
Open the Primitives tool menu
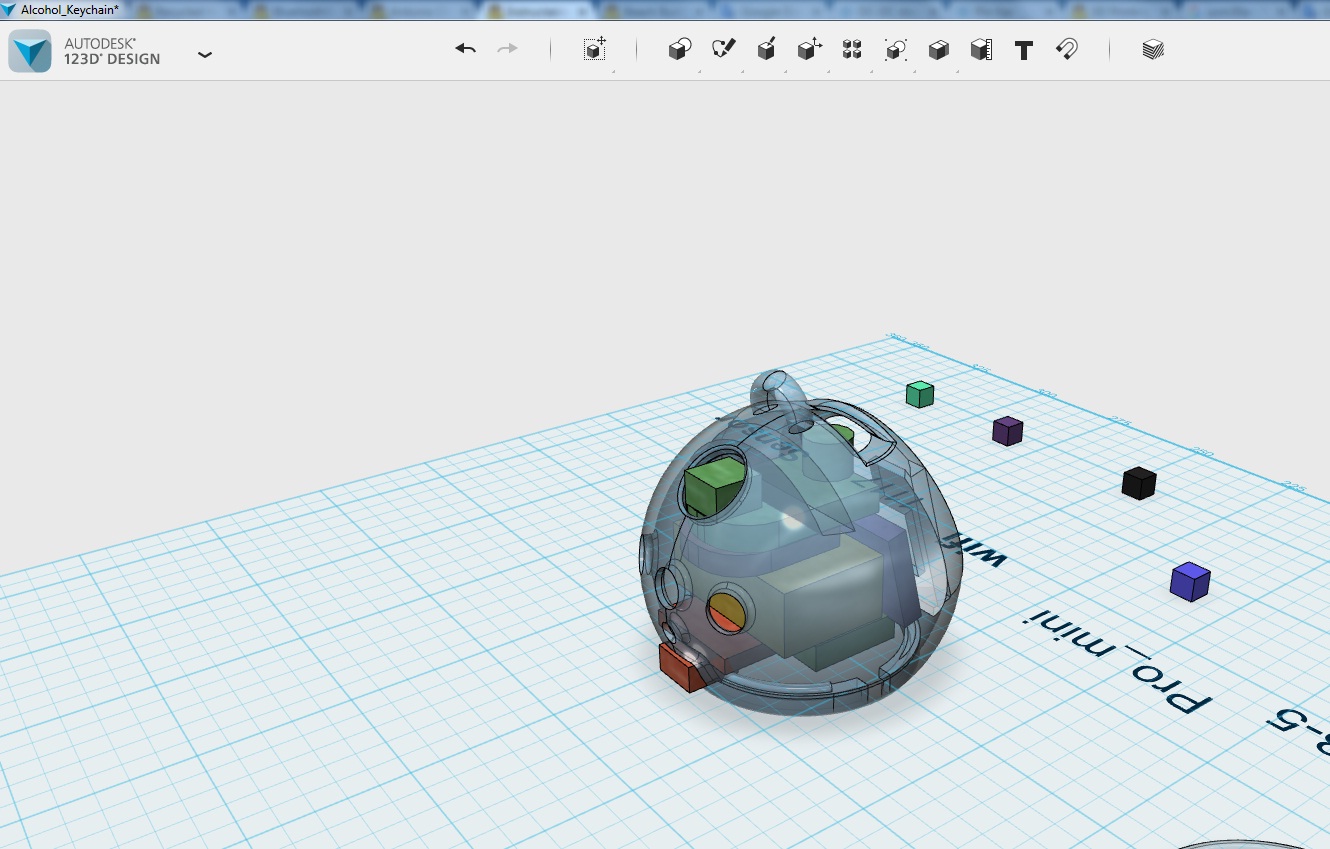click(680, 50)
